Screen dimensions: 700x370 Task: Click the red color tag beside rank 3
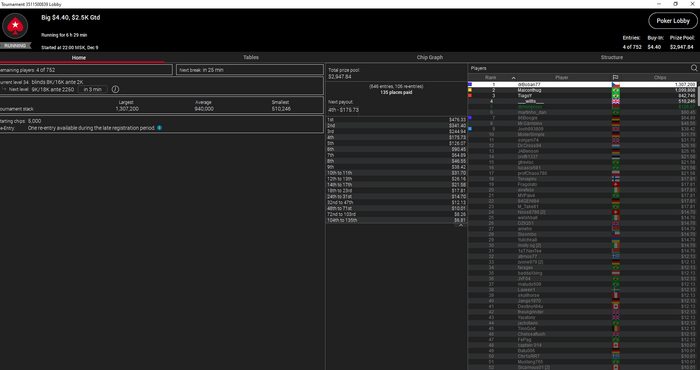(470, 95)
